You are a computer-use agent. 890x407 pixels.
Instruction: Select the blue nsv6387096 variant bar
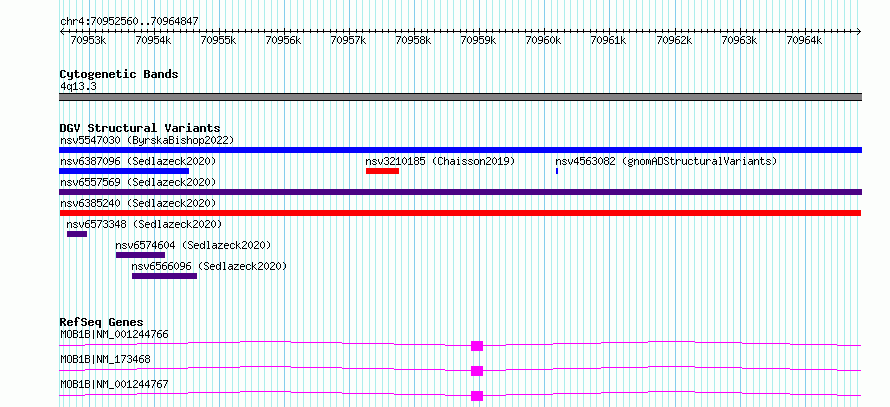click(124, 171)
